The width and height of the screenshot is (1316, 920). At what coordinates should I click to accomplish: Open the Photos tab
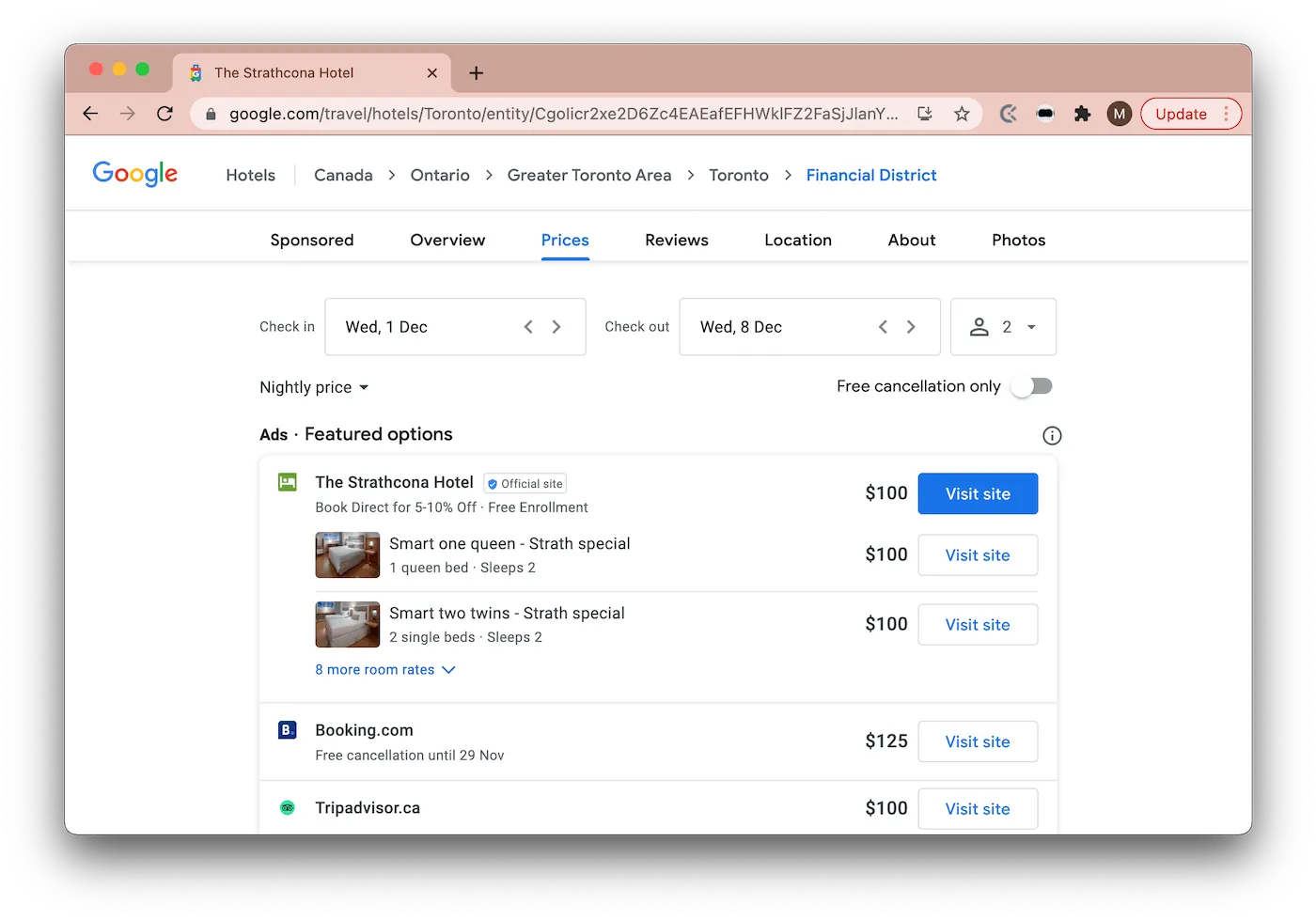1019,240
